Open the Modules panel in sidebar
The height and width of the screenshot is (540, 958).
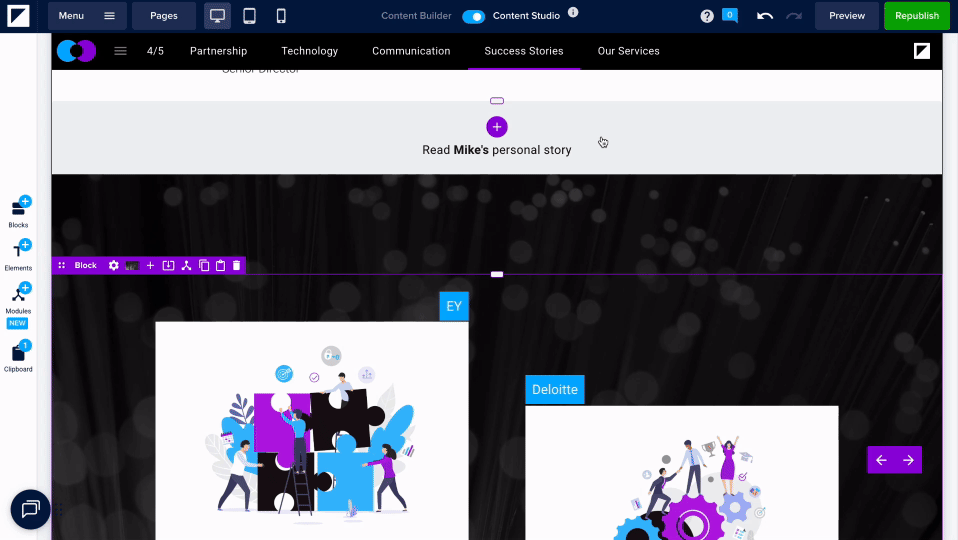[19, 297]
